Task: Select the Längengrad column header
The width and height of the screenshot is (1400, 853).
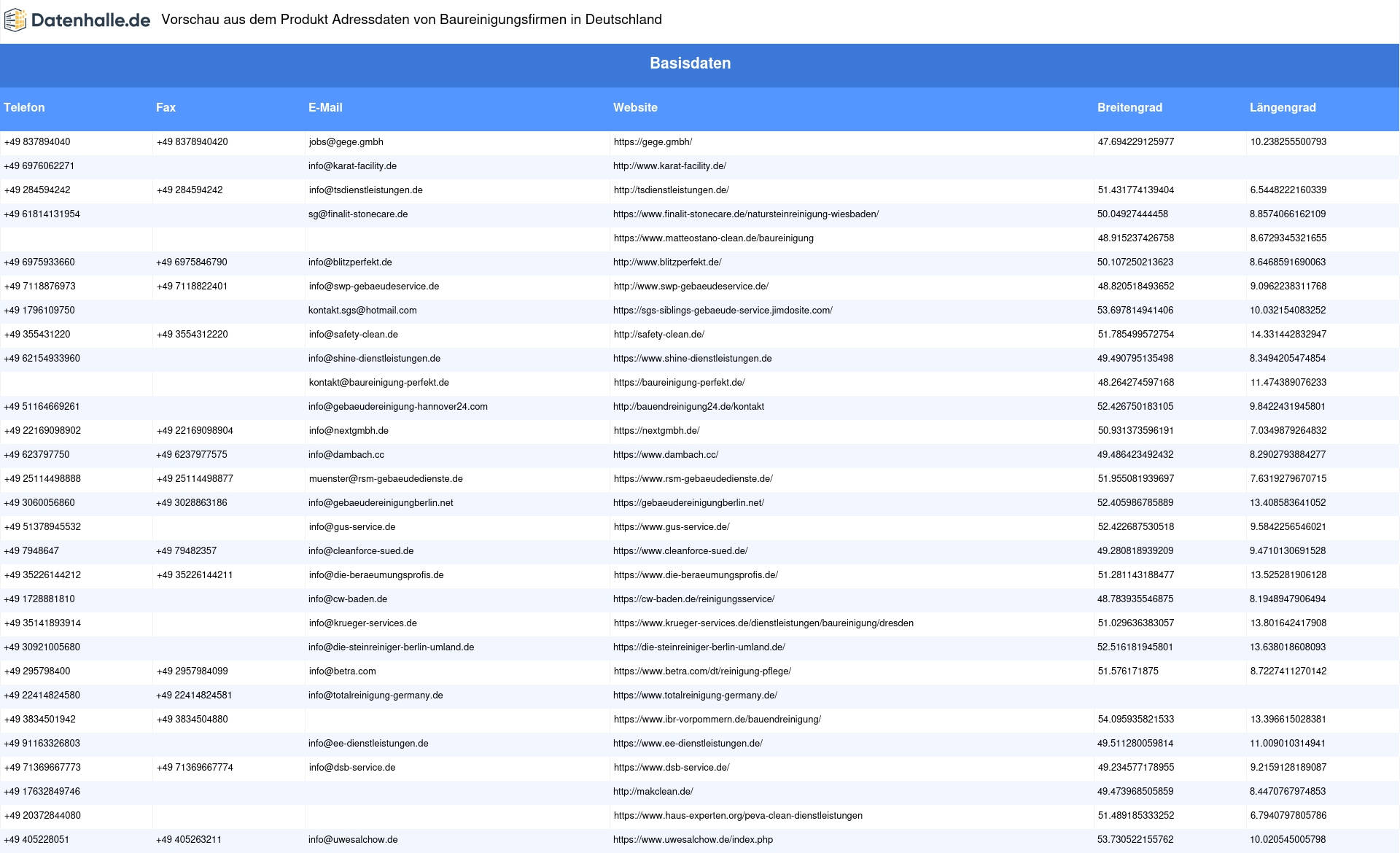Action: [1283, 107]
